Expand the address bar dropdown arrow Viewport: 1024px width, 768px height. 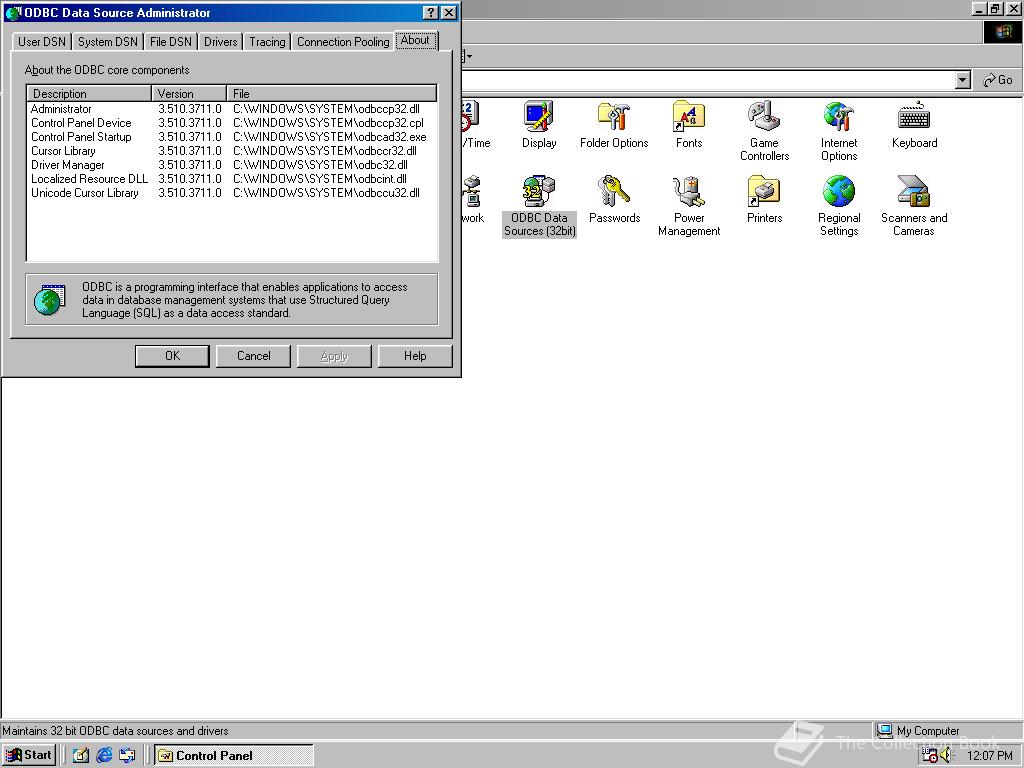962,80
